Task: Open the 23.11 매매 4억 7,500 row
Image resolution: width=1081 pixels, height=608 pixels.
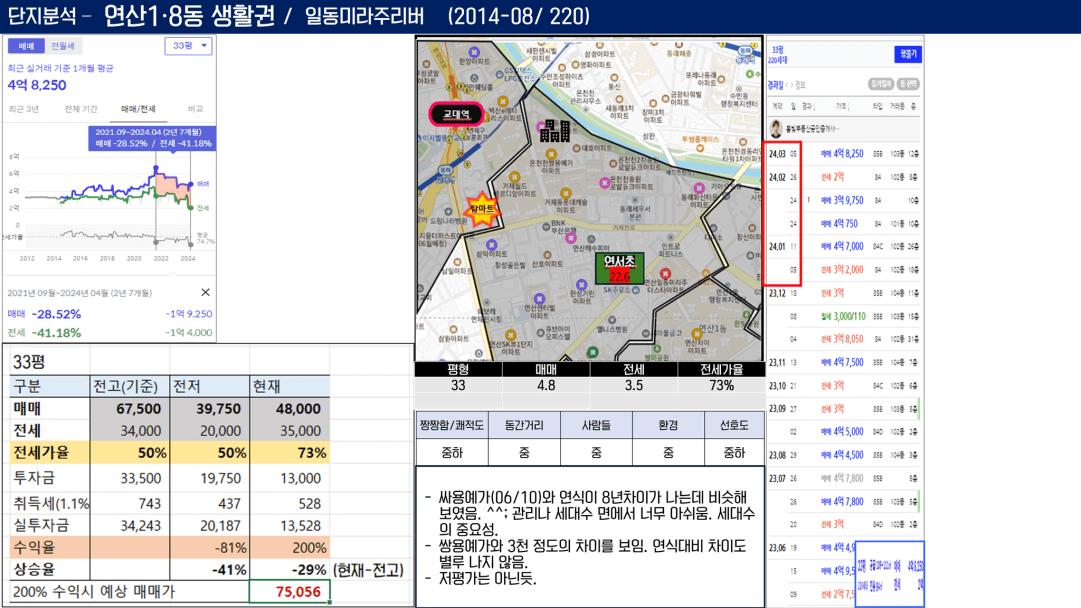Action: (844, 362)
